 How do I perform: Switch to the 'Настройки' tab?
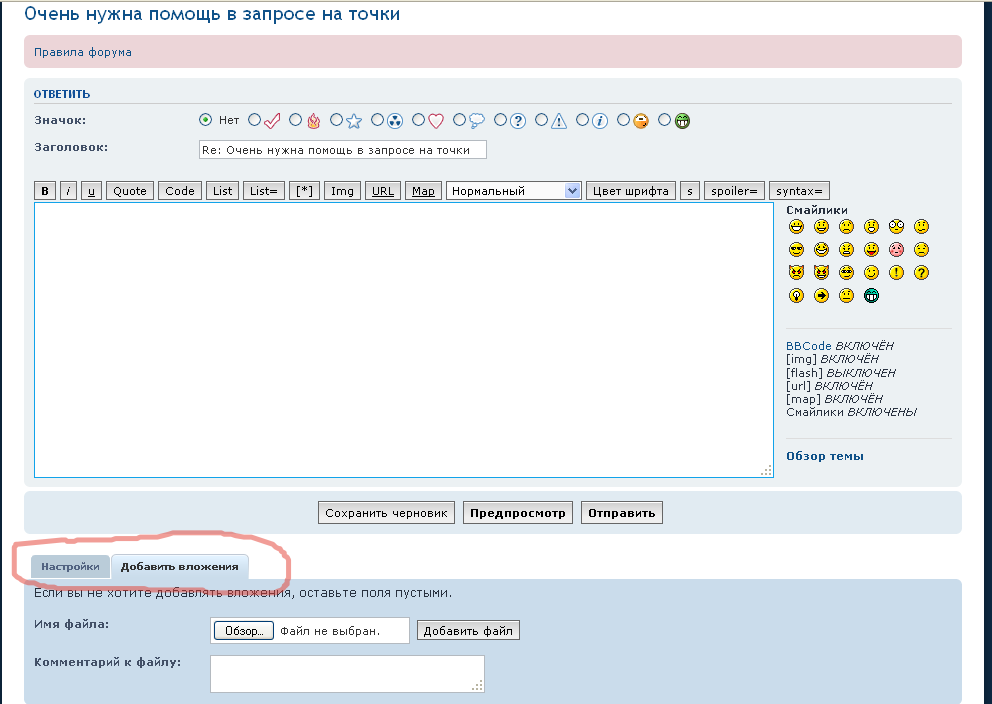[x=69, y=566]
